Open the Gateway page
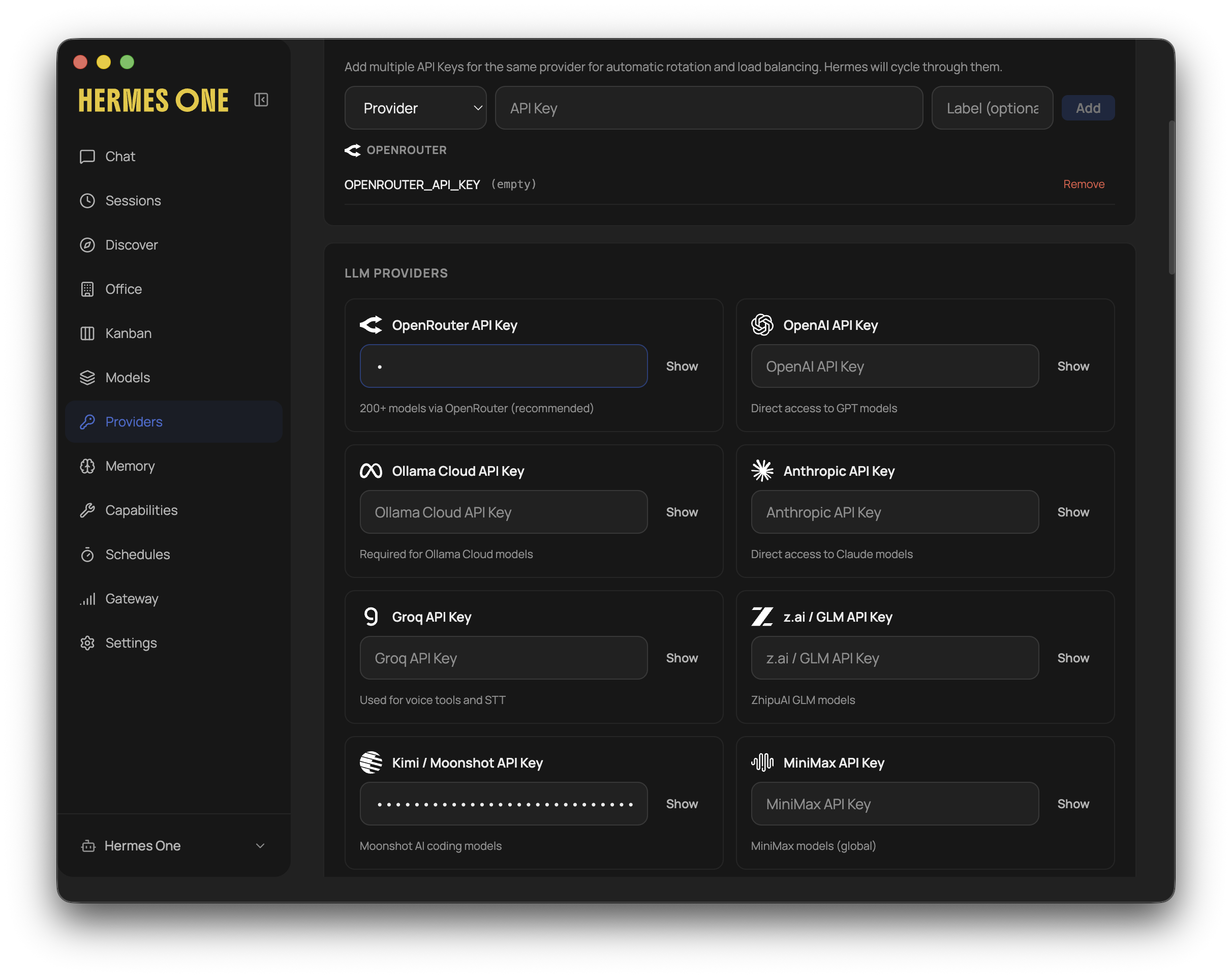 (174, 599)
